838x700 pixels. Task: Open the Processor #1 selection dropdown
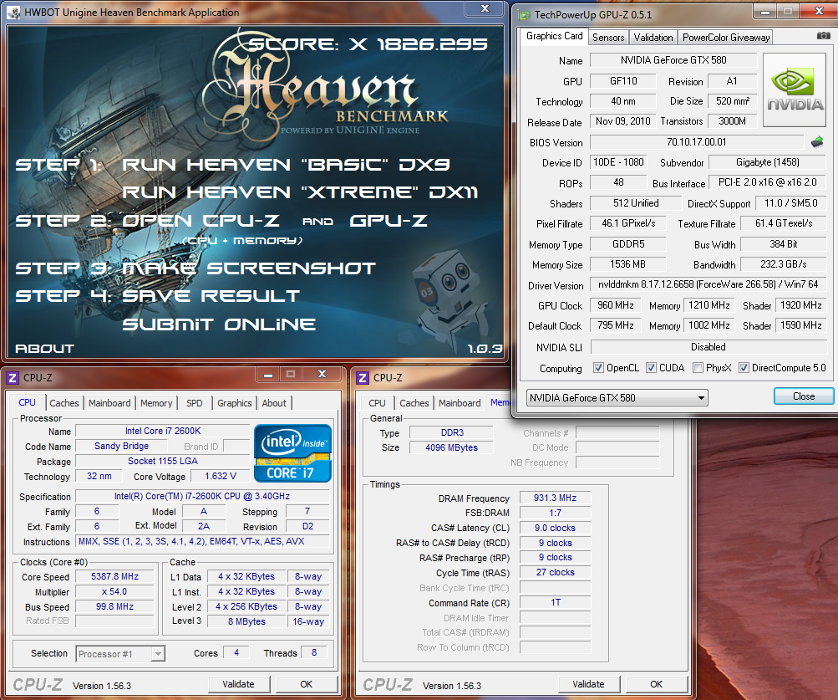click(120, 654)
